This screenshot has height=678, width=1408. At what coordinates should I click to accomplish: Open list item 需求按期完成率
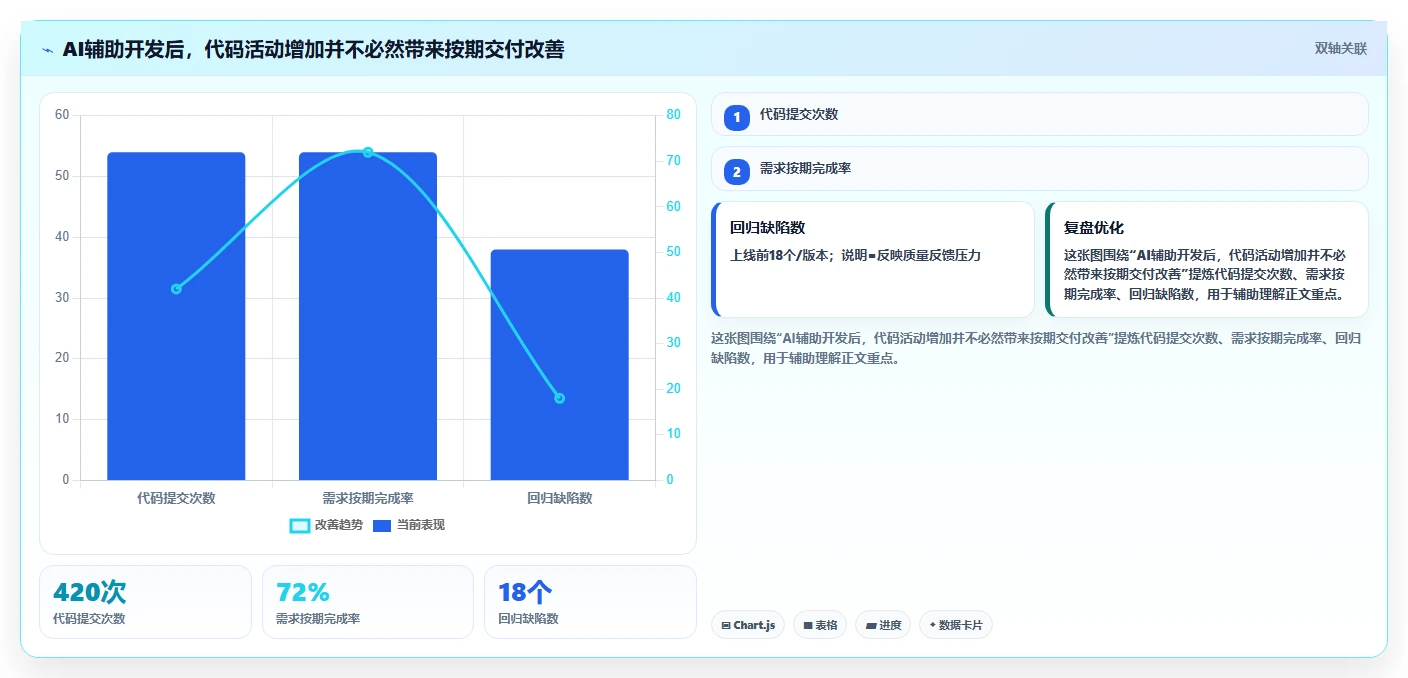[1039, 168]
